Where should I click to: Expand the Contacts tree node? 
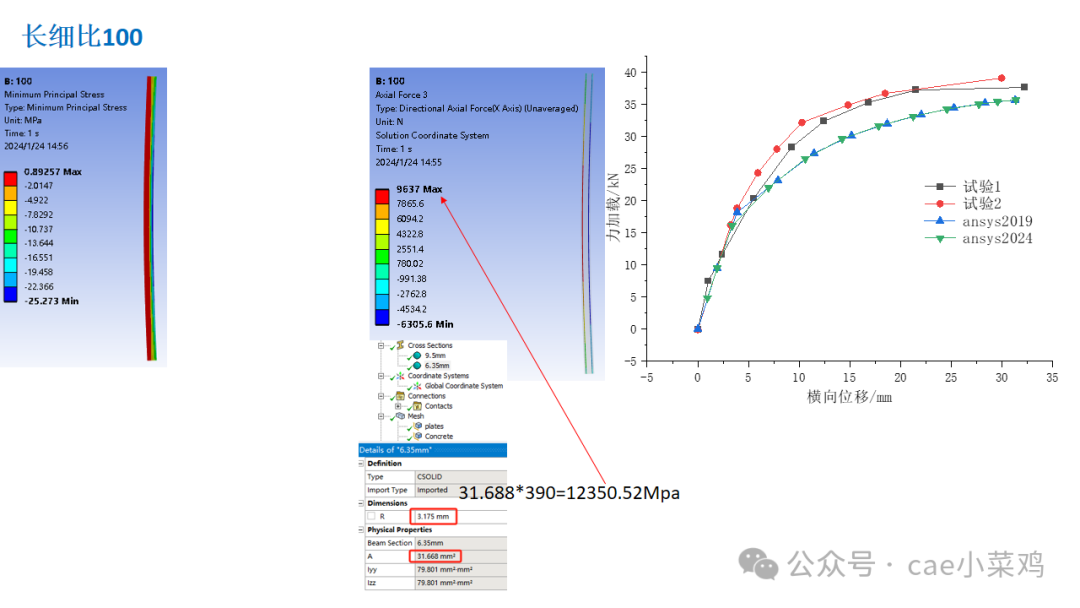point(397,406)
